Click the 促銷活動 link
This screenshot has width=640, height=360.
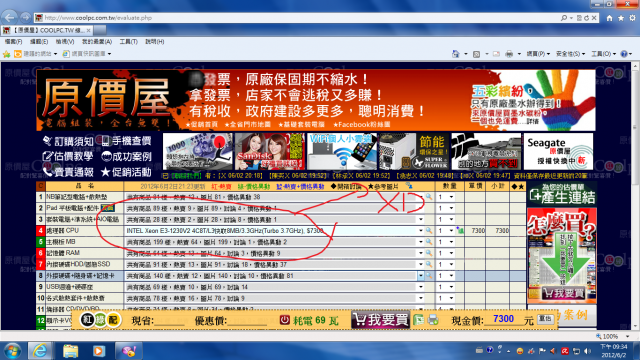pos(126,172)
